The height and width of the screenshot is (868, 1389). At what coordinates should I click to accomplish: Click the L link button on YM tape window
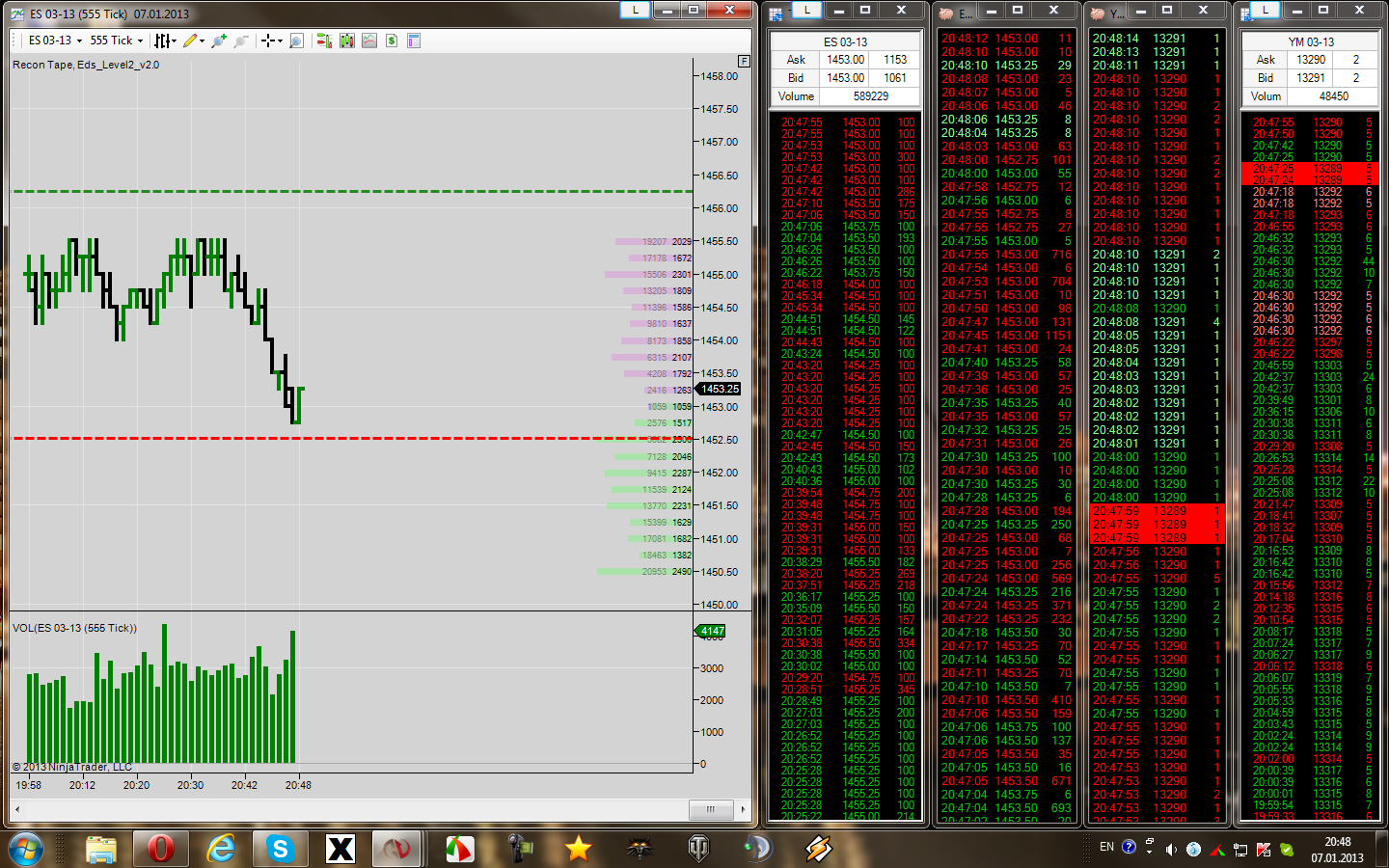coord(1265,10)
